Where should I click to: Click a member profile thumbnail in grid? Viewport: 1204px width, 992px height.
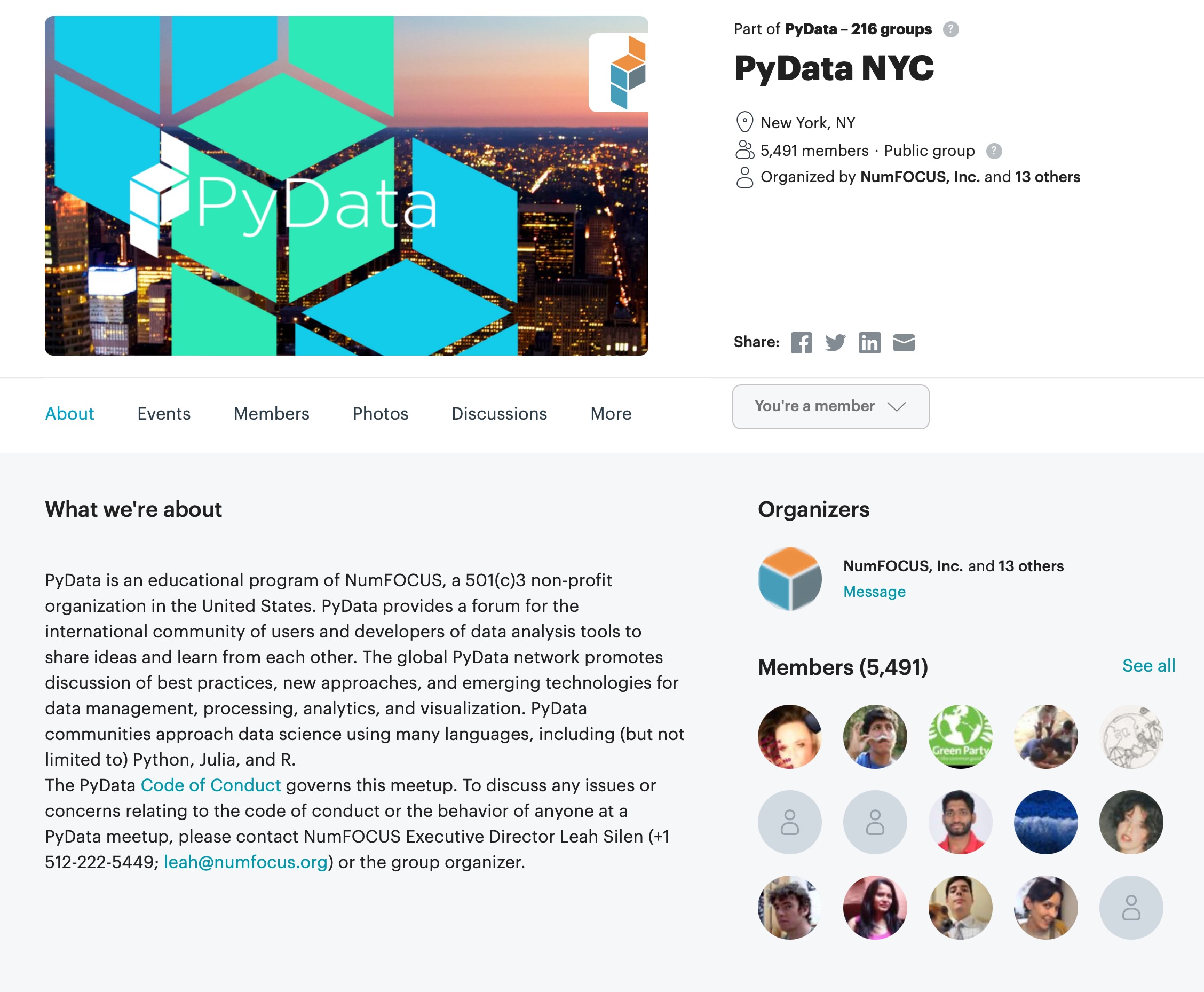pyautogui.click(x=790, y=736)
